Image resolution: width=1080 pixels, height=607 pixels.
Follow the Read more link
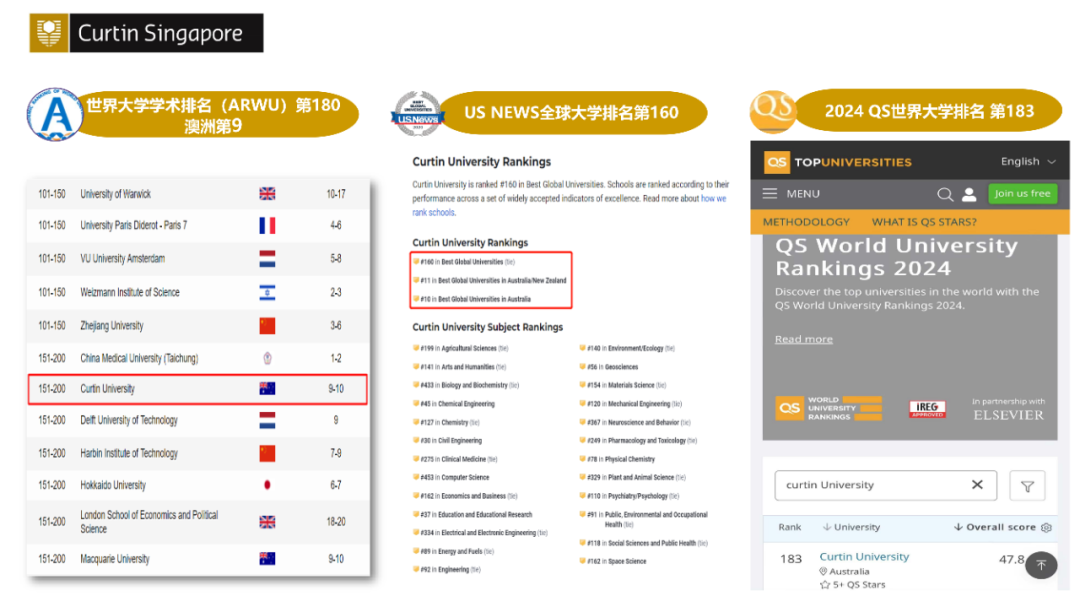(803, 339)
